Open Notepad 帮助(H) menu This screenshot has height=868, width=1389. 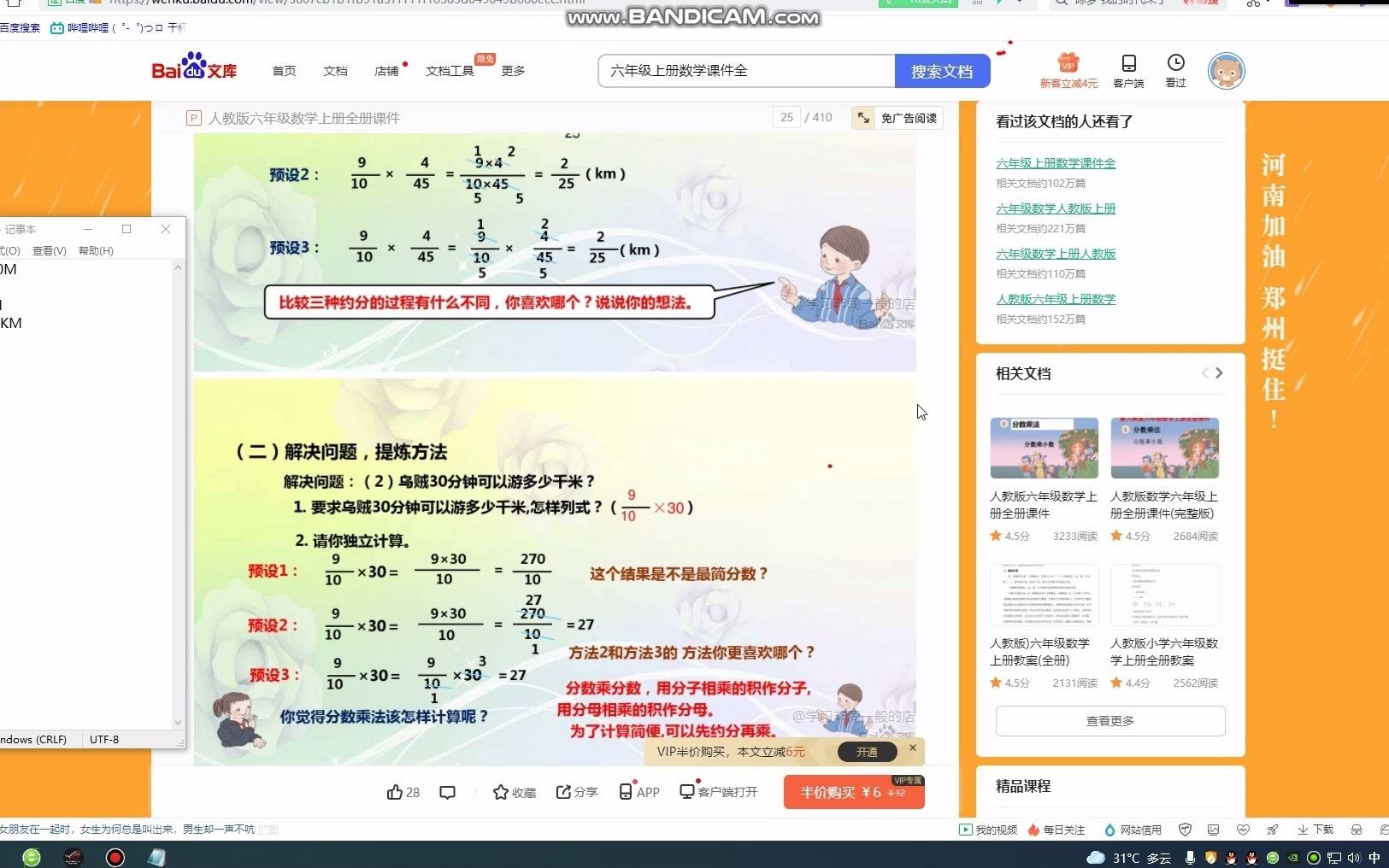point(96,251)
